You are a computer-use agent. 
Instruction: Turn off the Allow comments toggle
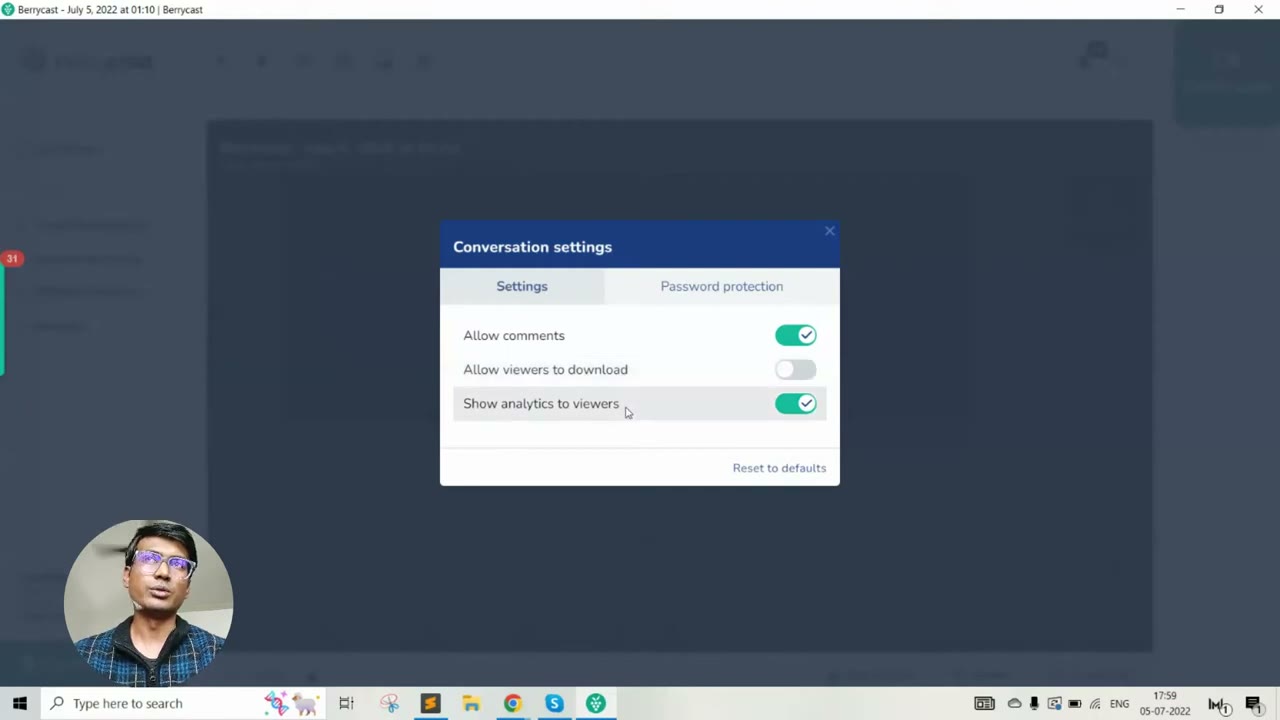coord(796,335)
